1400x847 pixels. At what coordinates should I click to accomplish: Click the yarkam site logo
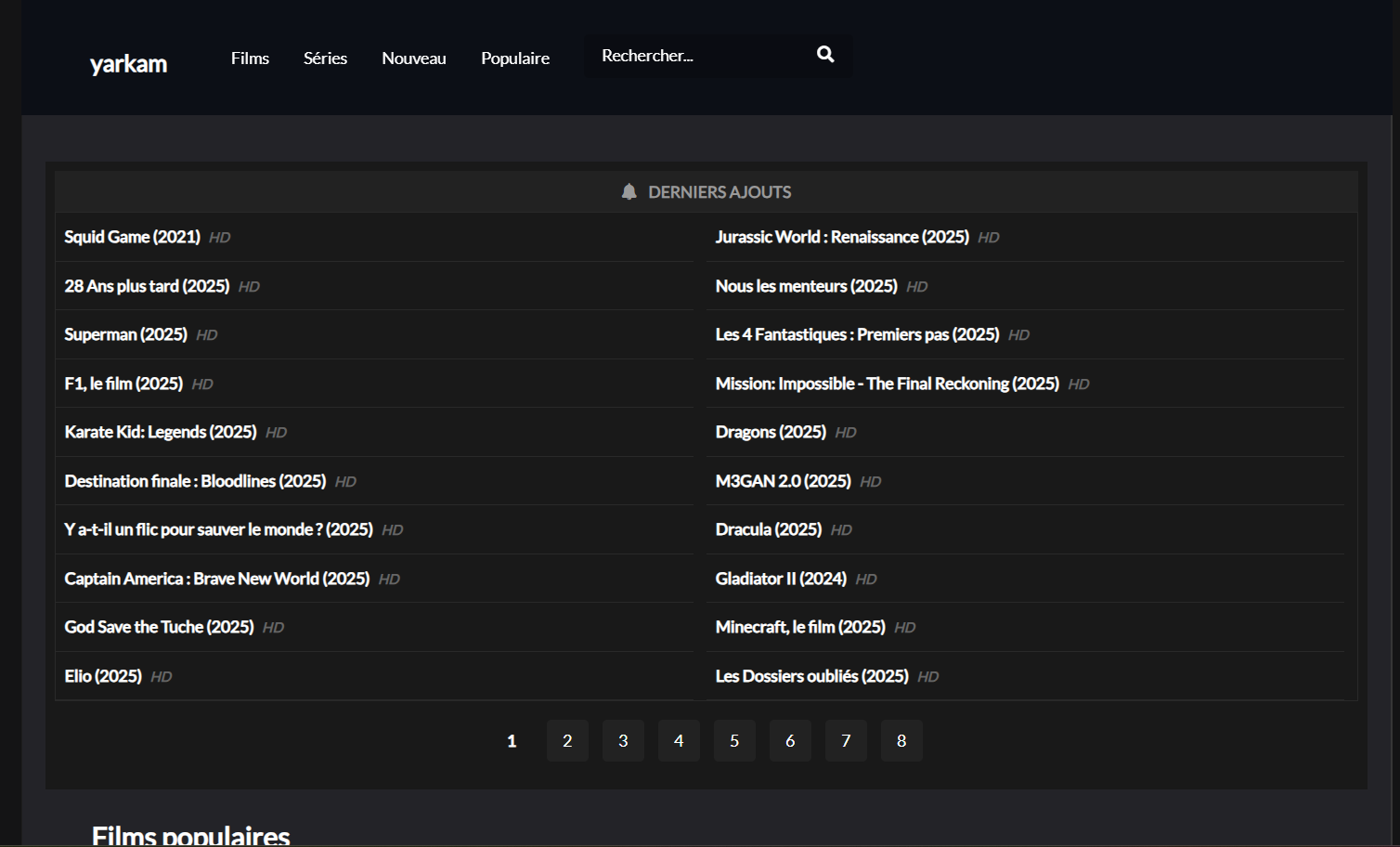[x=128, y=64]
